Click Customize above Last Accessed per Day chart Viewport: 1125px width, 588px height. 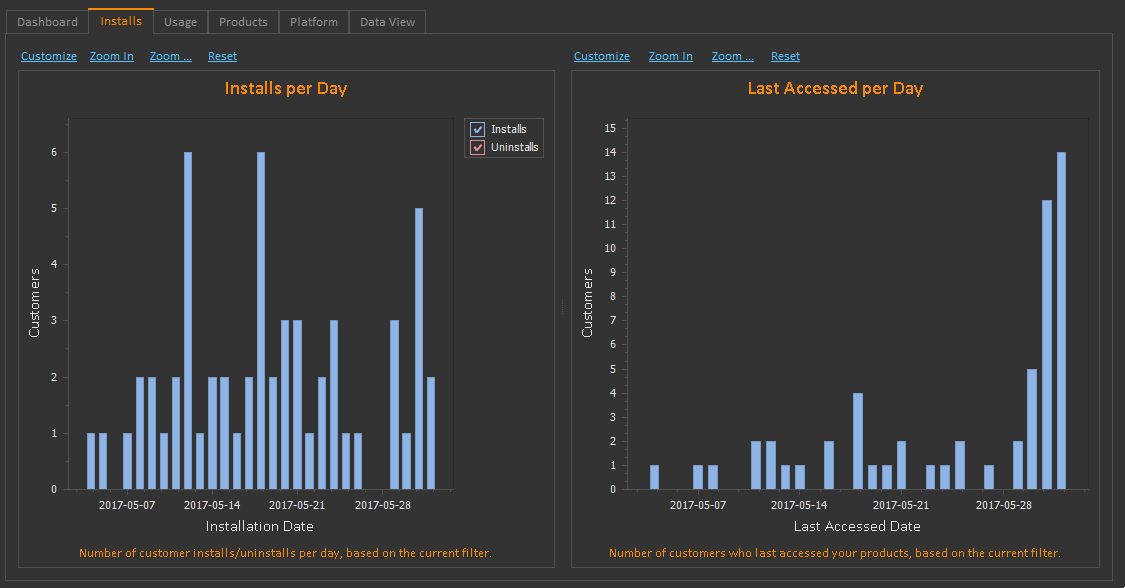point(602,56)
